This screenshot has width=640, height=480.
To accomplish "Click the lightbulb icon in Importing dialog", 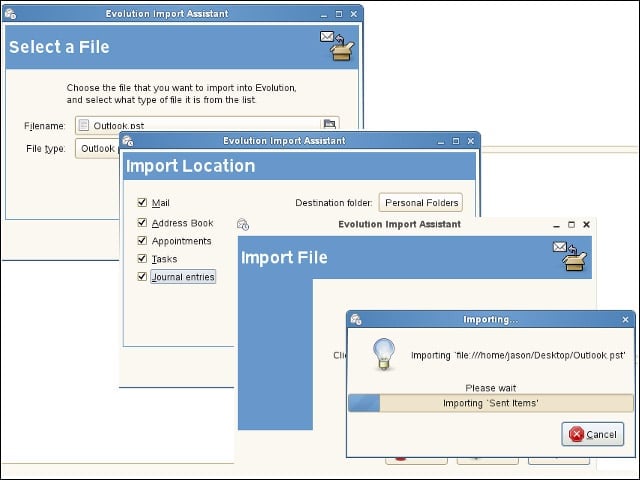I will [x=384, y=354].
